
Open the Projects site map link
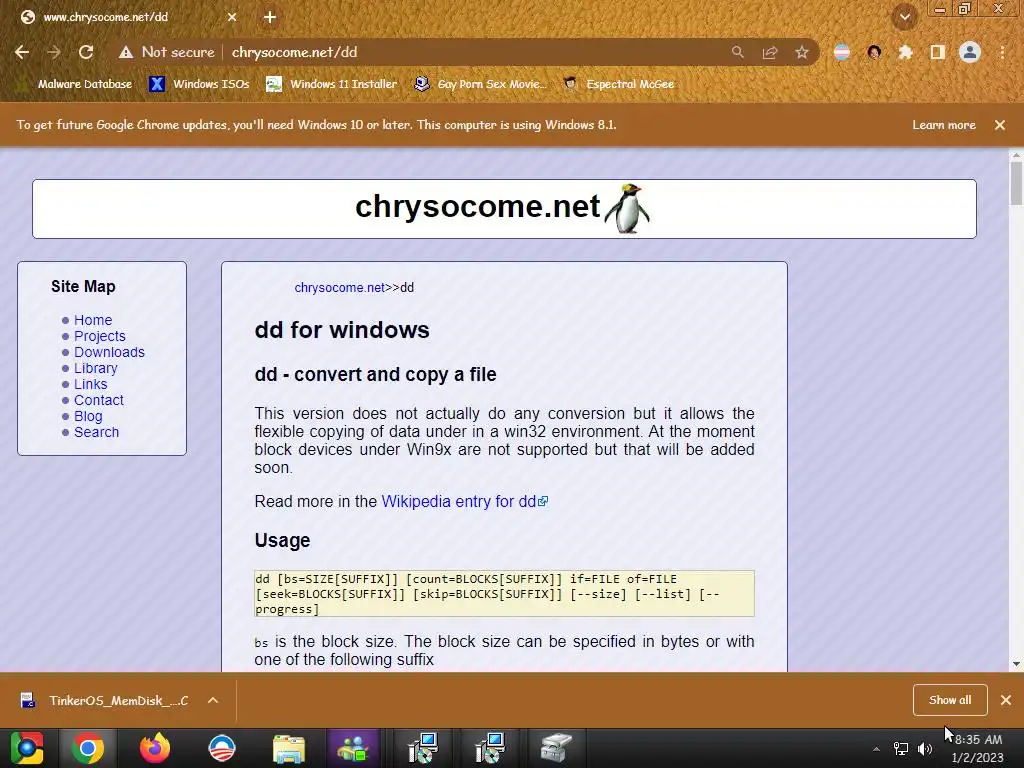point(99,336)
